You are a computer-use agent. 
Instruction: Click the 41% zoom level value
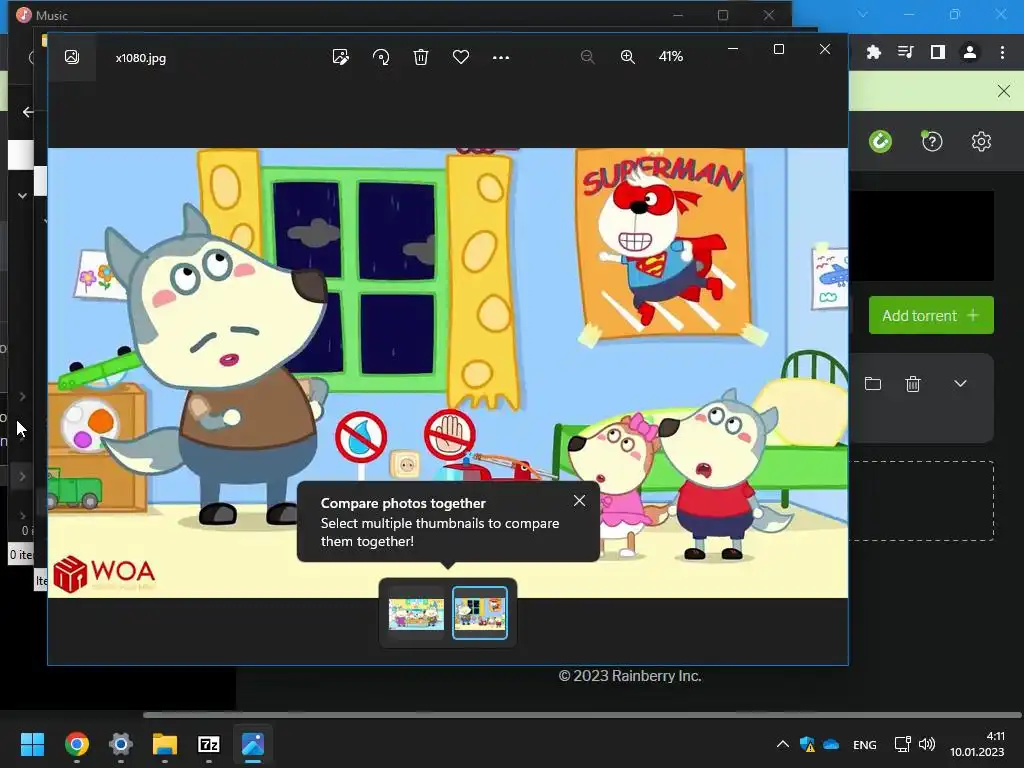pos(671,57)
